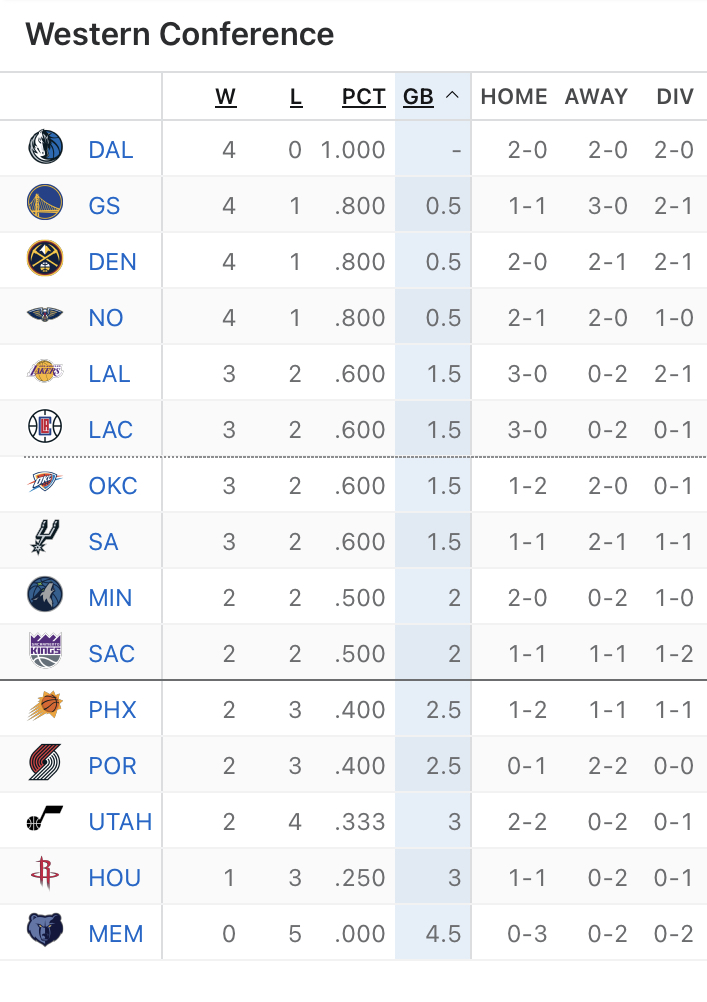The image size is (707, 1002).
Task: Click the Lakers team logo
Action: pyautogui.click(x=45, y=374)
